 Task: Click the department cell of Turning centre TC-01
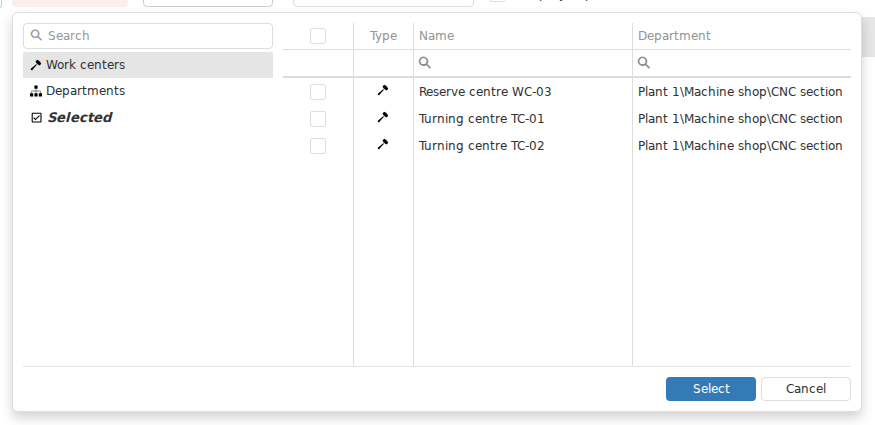pyautogui.click(x=742, y=119)
